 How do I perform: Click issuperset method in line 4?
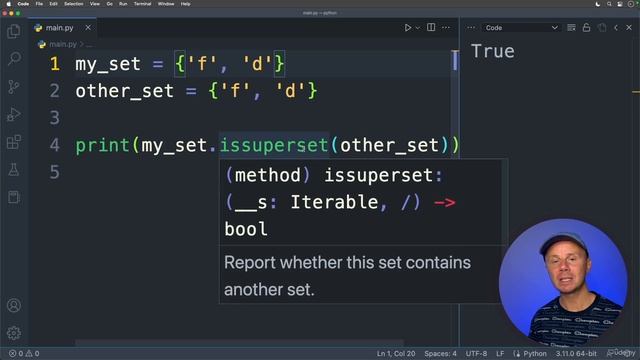(x=274, y=145)
